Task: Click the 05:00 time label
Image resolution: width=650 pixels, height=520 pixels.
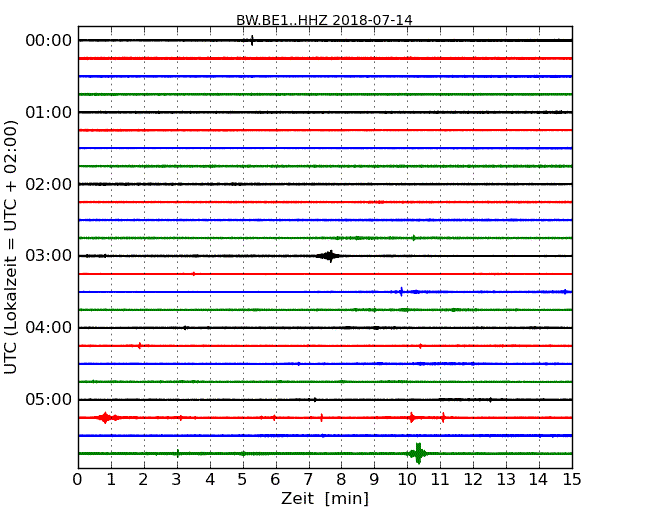Action: [49, 399]
